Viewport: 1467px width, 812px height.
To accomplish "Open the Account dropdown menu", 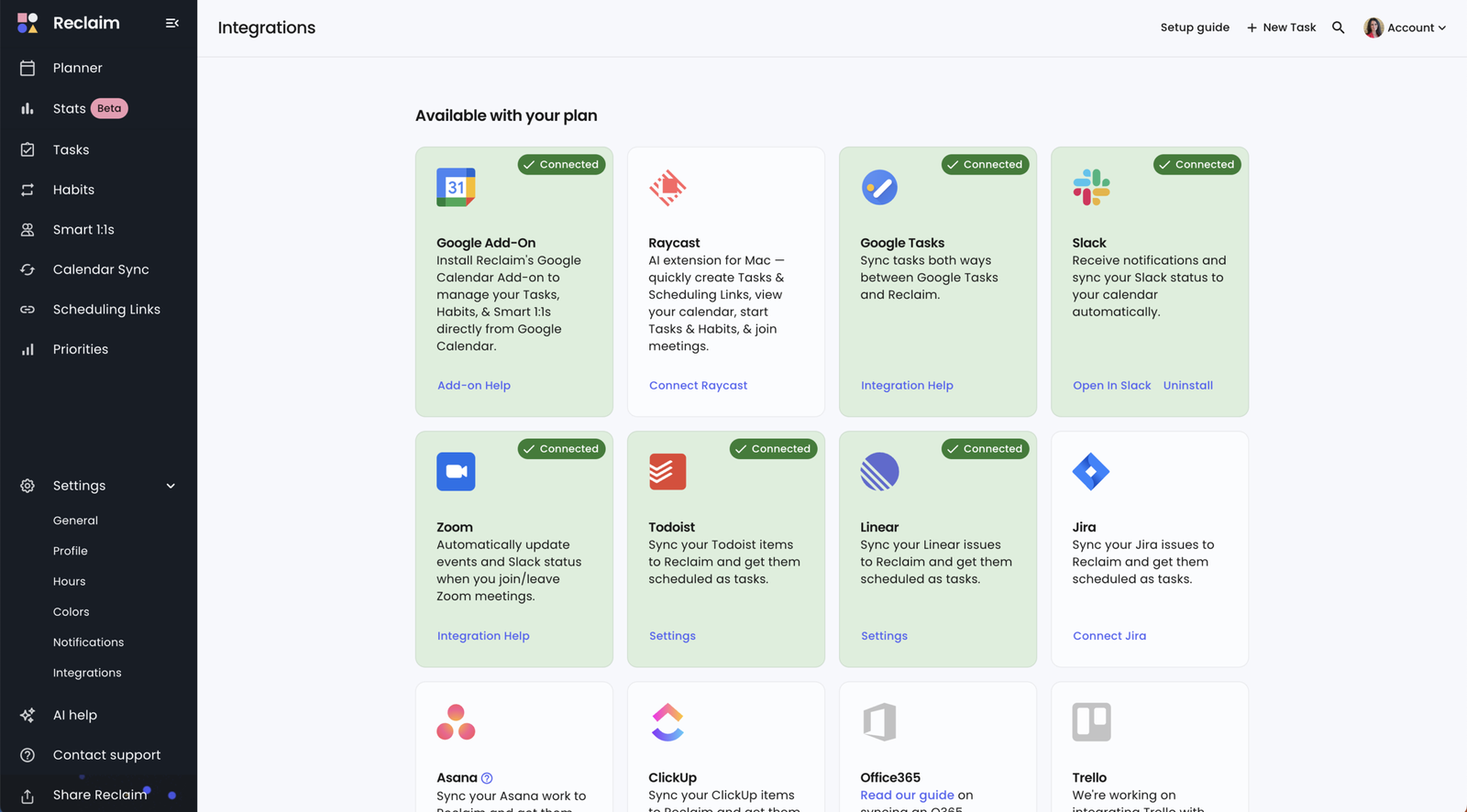I will tap(1405, 27).
